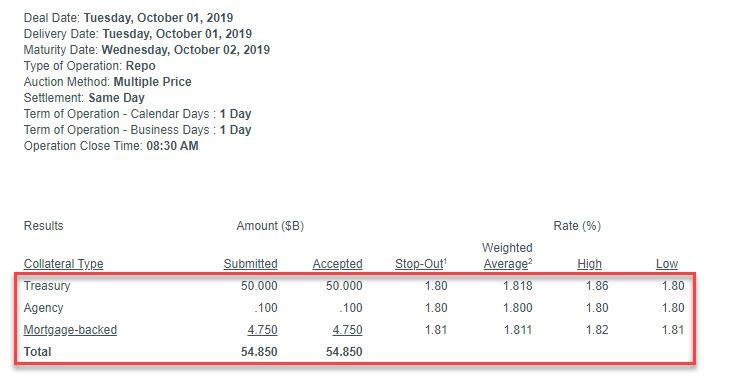Click the Low rate column header

[667, 264]
